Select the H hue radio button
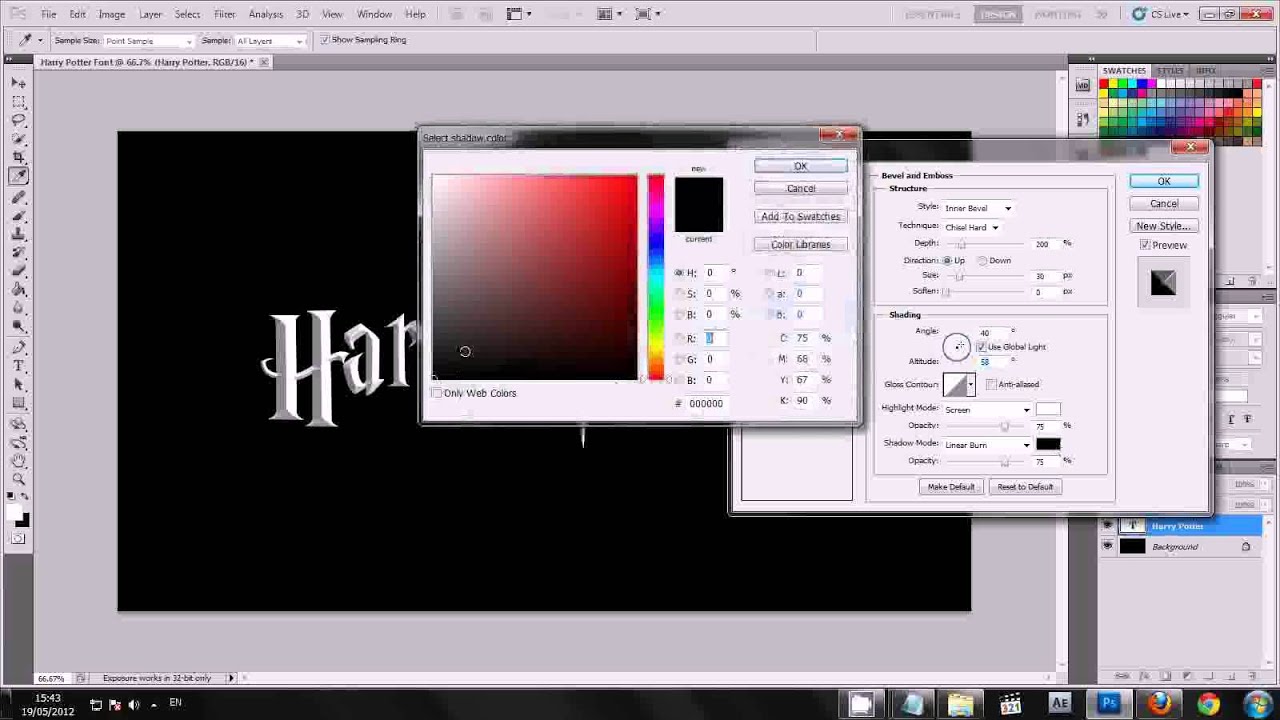 point(679,273)
